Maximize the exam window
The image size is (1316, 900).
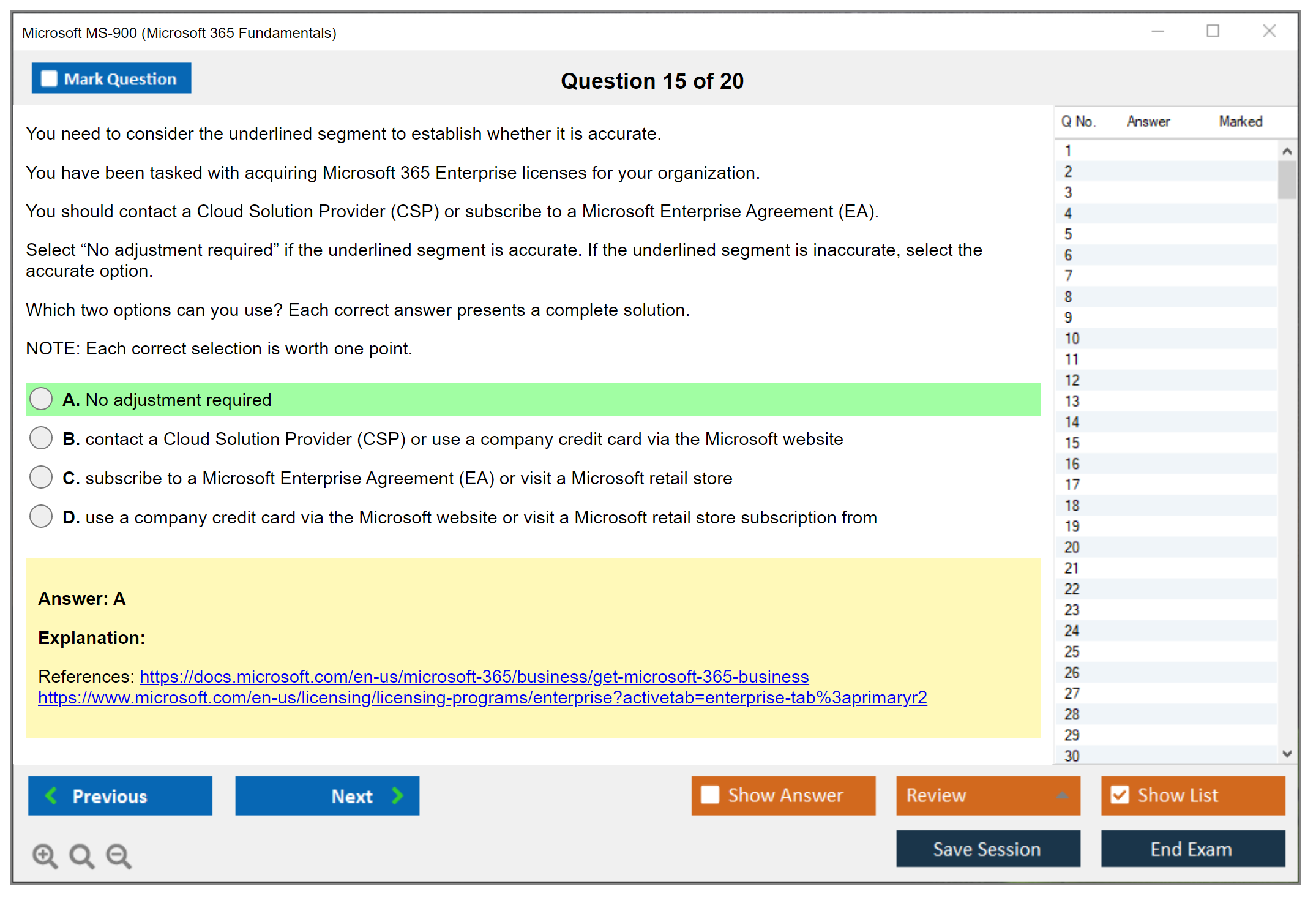click(x=1213, y=31)
